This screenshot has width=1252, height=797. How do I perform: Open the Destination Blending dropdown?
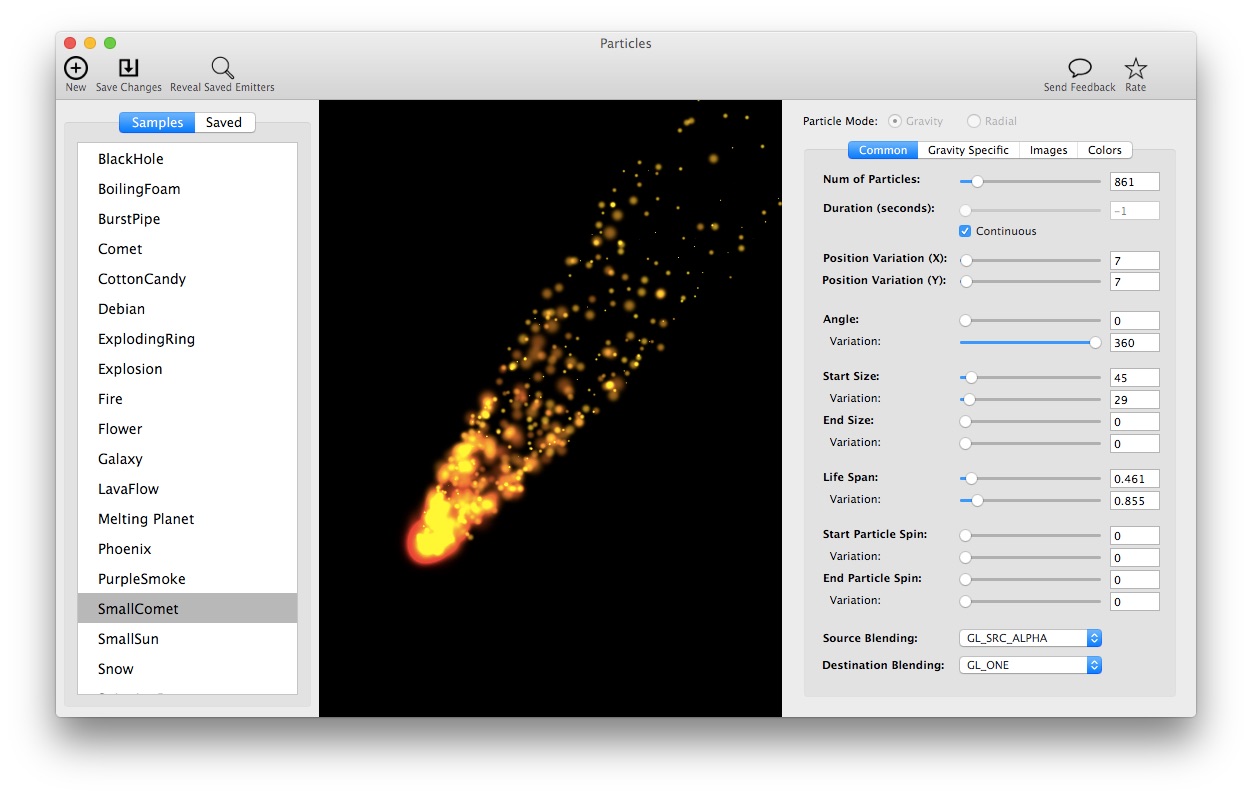[1030, 664]
